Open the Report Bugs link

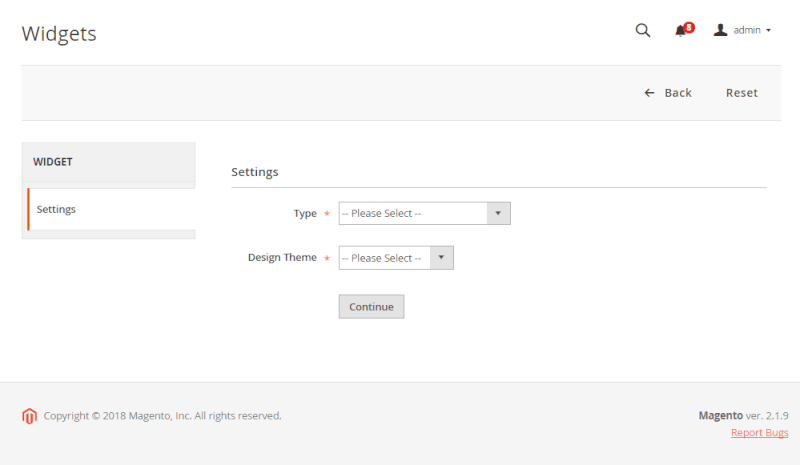(x=760, y=433)
